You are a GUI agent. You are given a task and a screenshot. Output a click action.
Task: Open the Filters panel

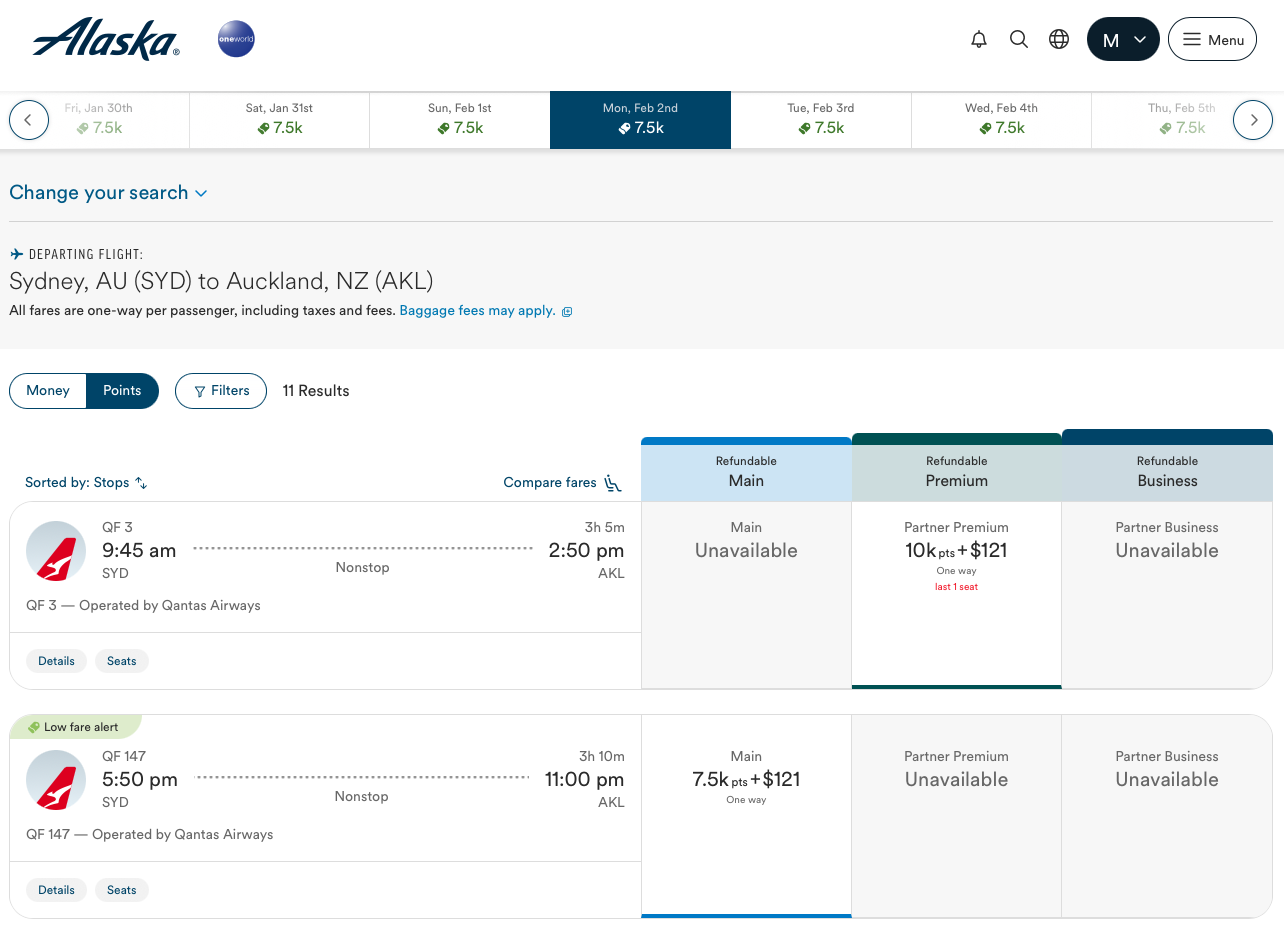[220, 391]
